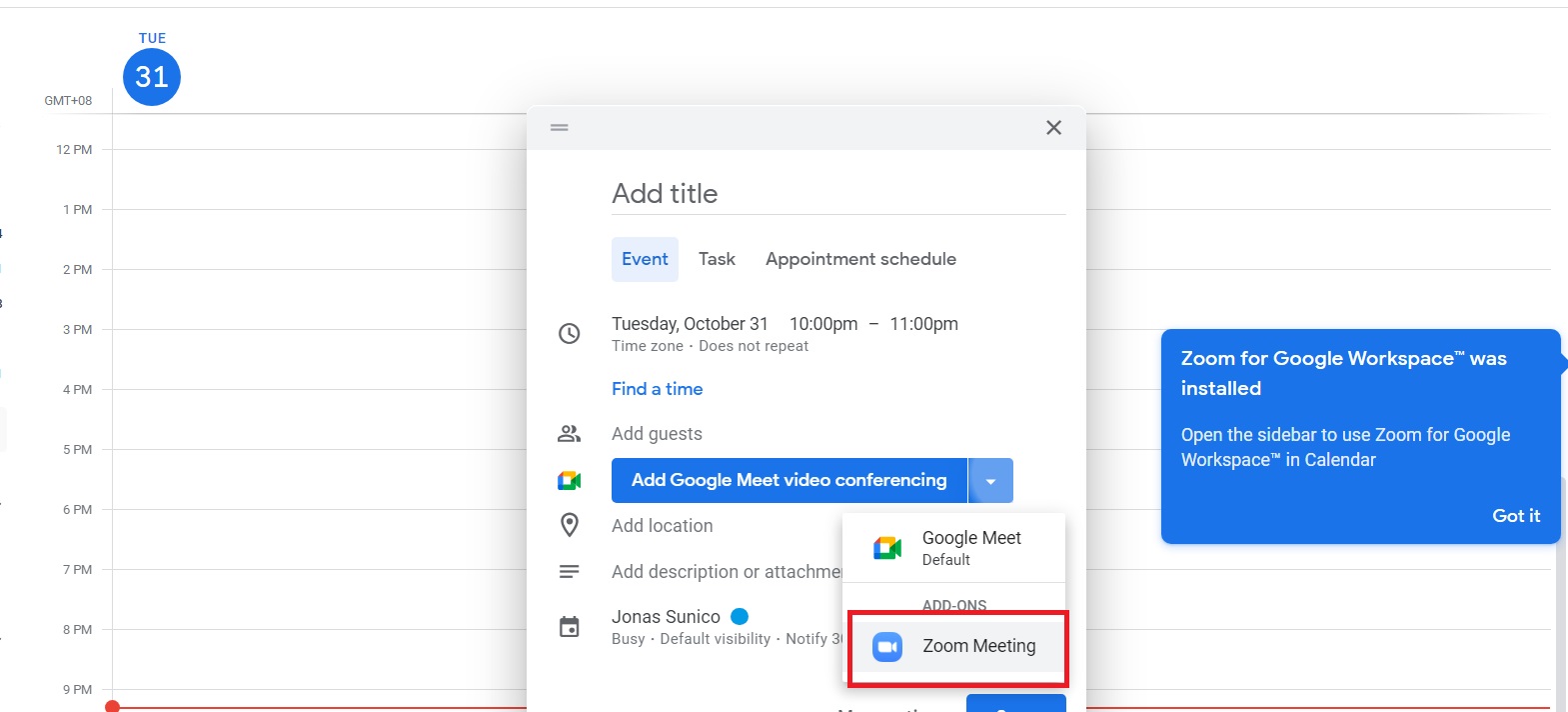Change the date Tuesday, October 31
This screenshot has height=712, width=1568.
pos(690,324)
